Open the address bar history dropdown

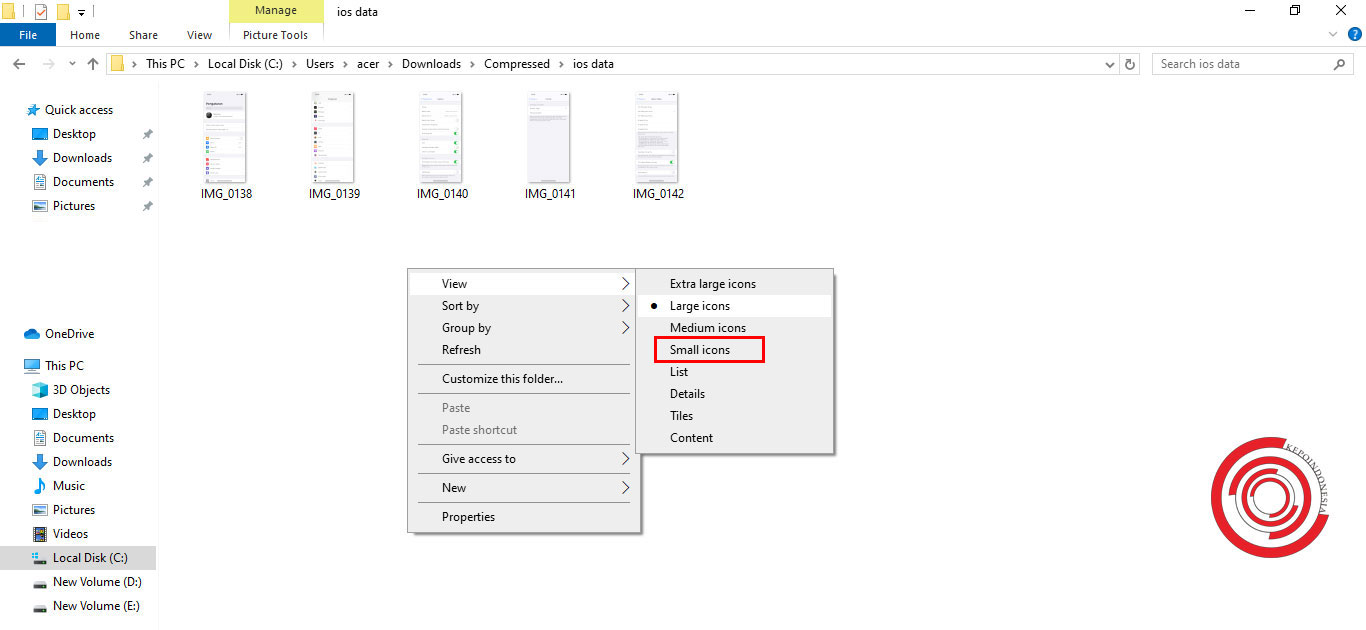pyautogui.click(x=1109, y=63)
